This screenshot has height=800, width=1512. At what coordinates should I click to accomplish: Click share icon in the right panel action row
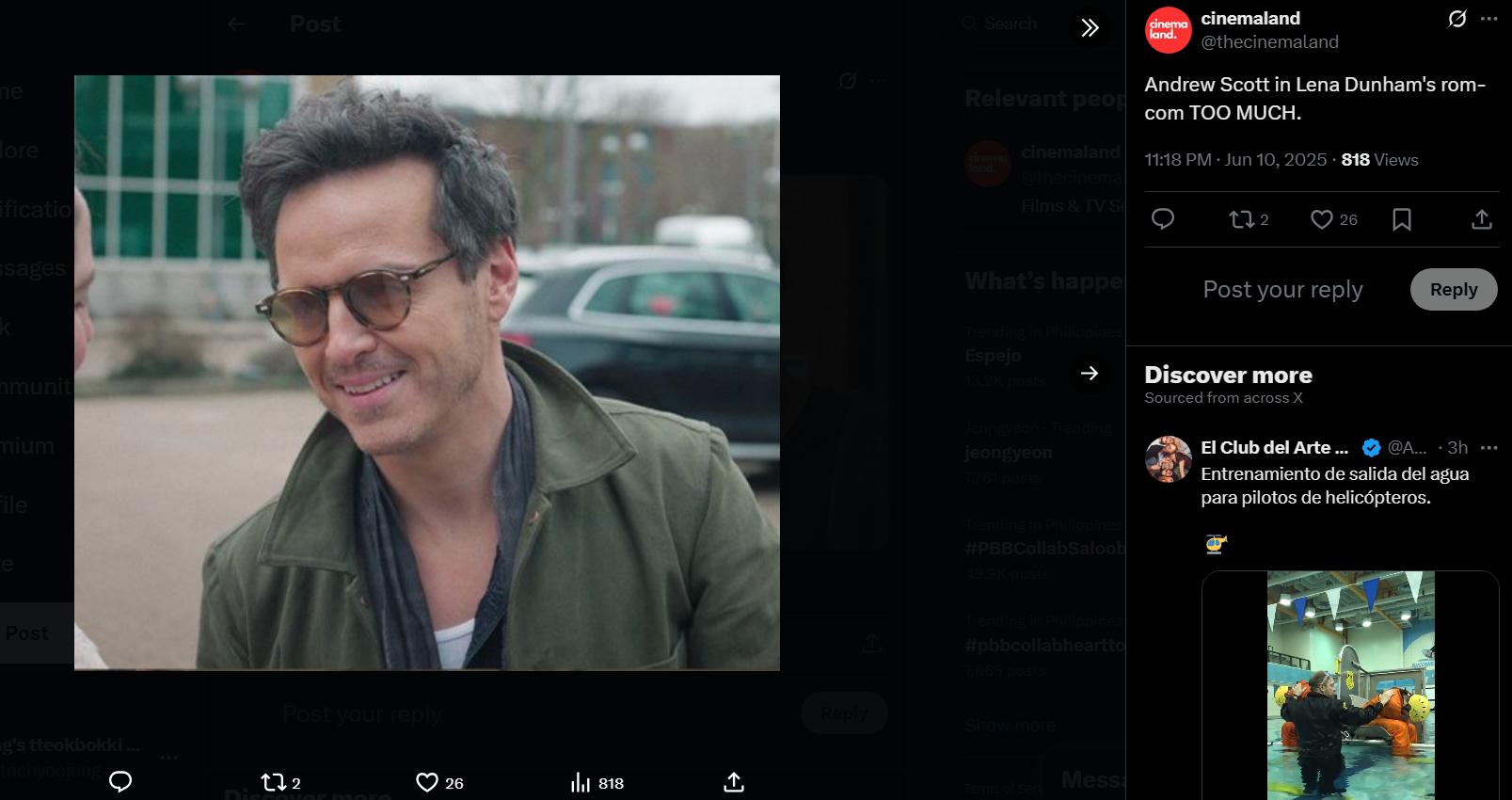[x=1481, y=219]
